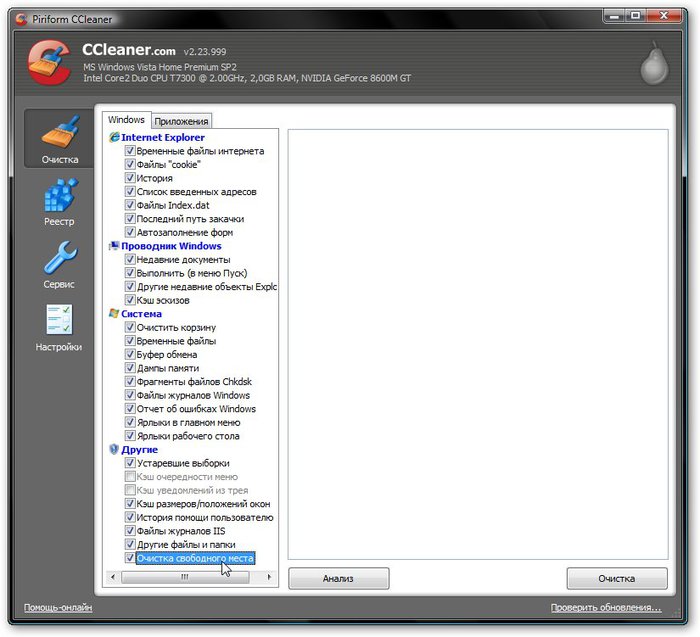Close the CCleaner window

pos(664,16)
